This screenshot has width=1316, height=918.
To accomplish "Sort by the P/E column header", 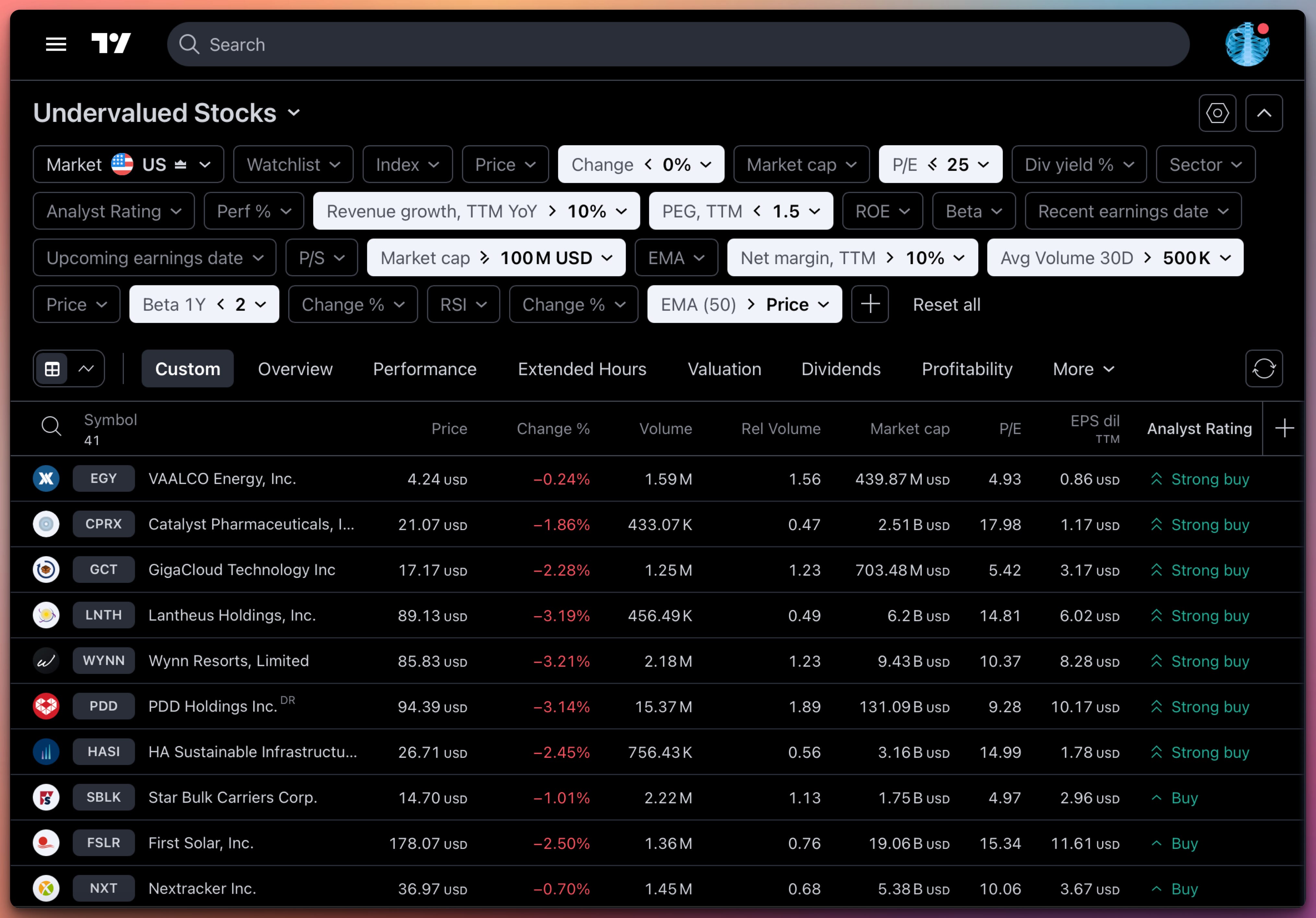I will (x=1010, y=428).
